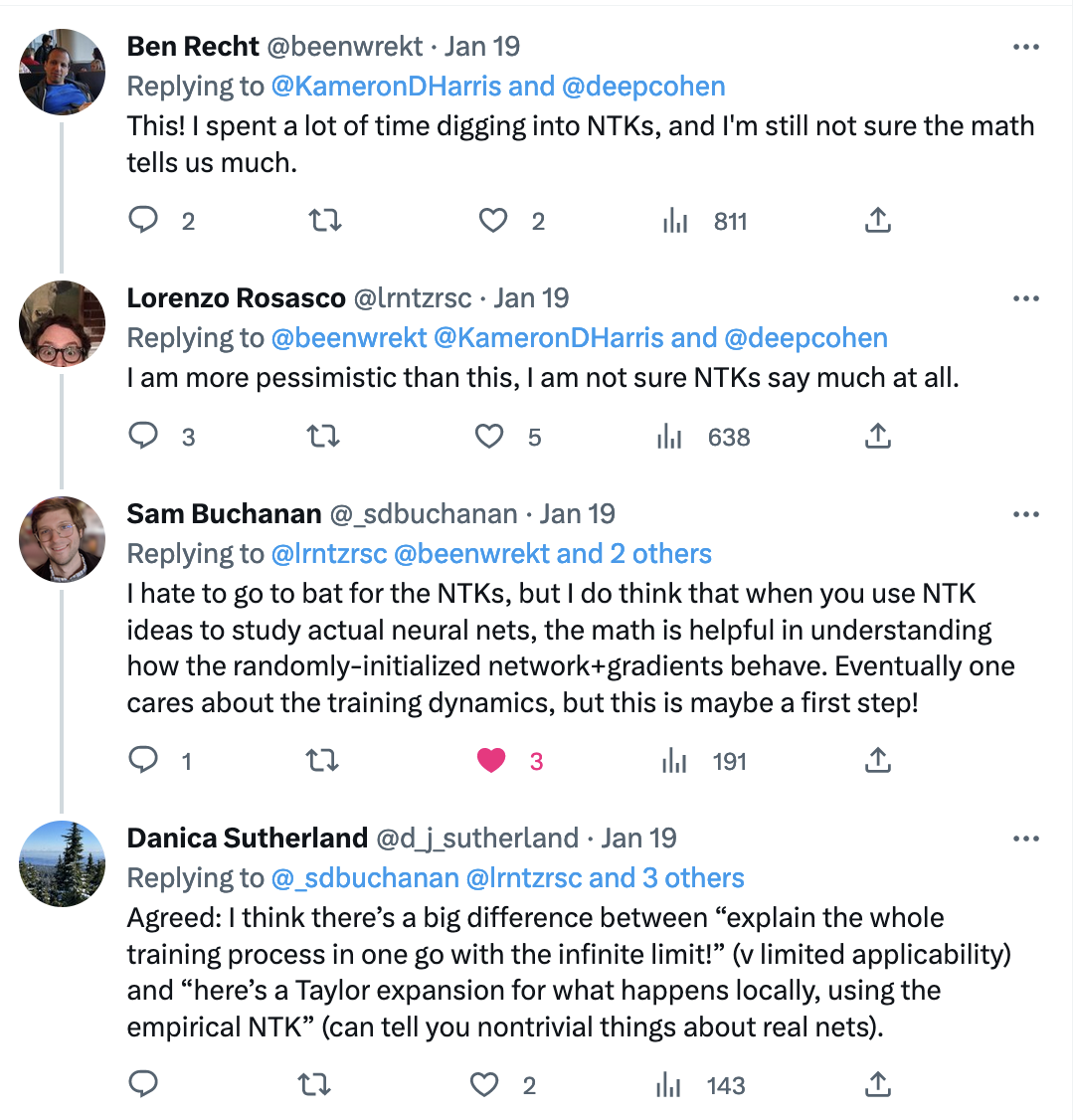Unlike Sam Buchanan's tweet with red heart
1073x1120 pixels.
pos(491,761)
